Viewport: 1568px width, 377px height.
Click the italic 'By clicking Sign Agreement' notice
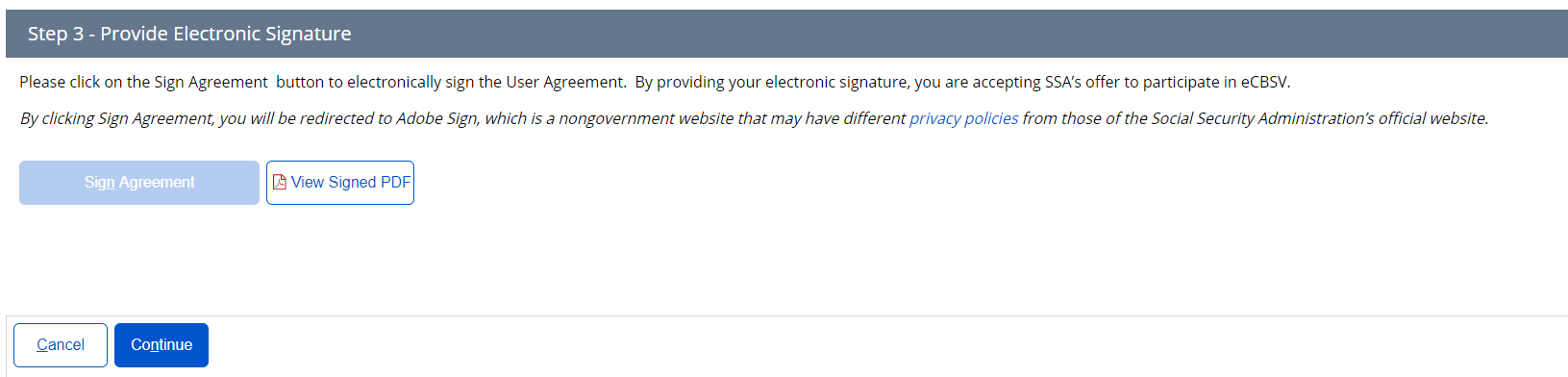point(754,118)
